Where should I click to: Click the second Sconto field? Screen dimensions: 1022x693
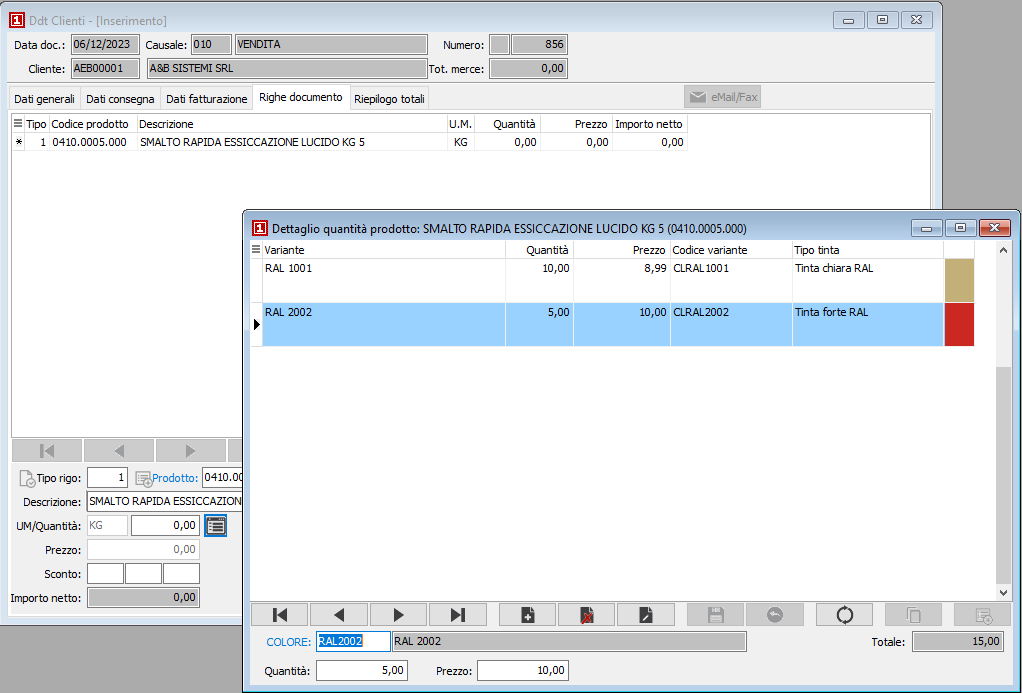pos(143,574)
